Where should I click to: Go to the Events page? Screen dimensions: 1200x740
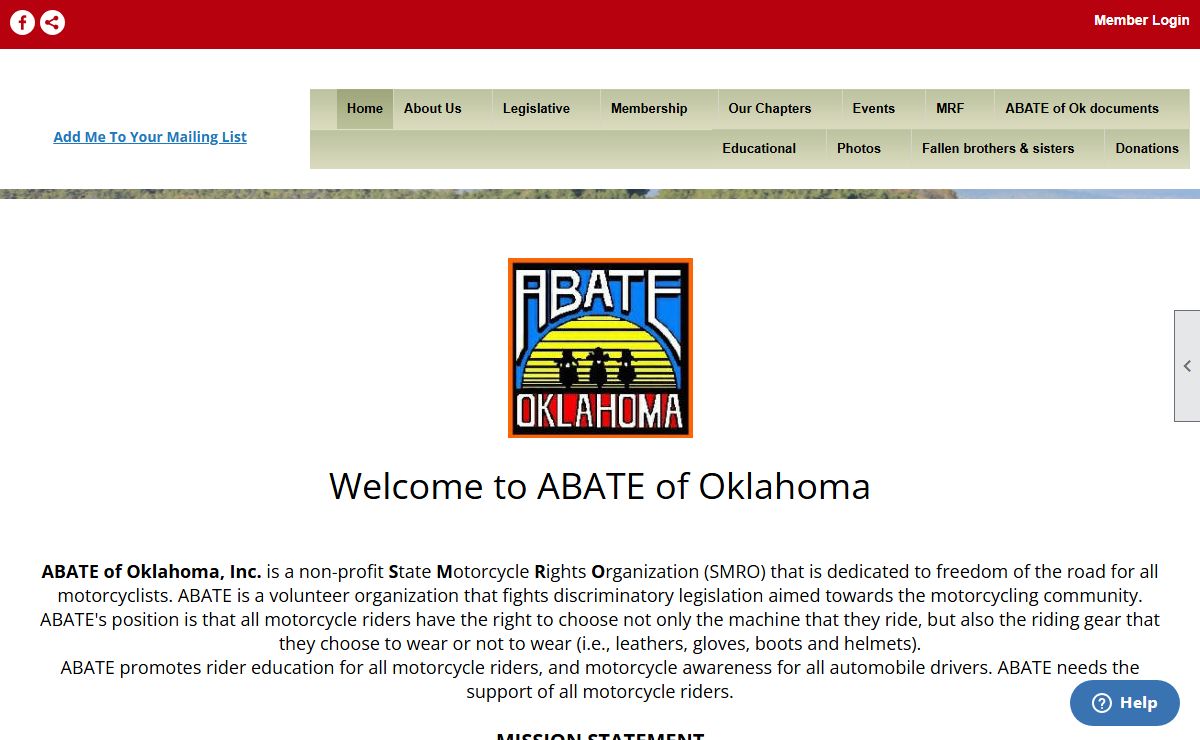(x=874, y=109)
